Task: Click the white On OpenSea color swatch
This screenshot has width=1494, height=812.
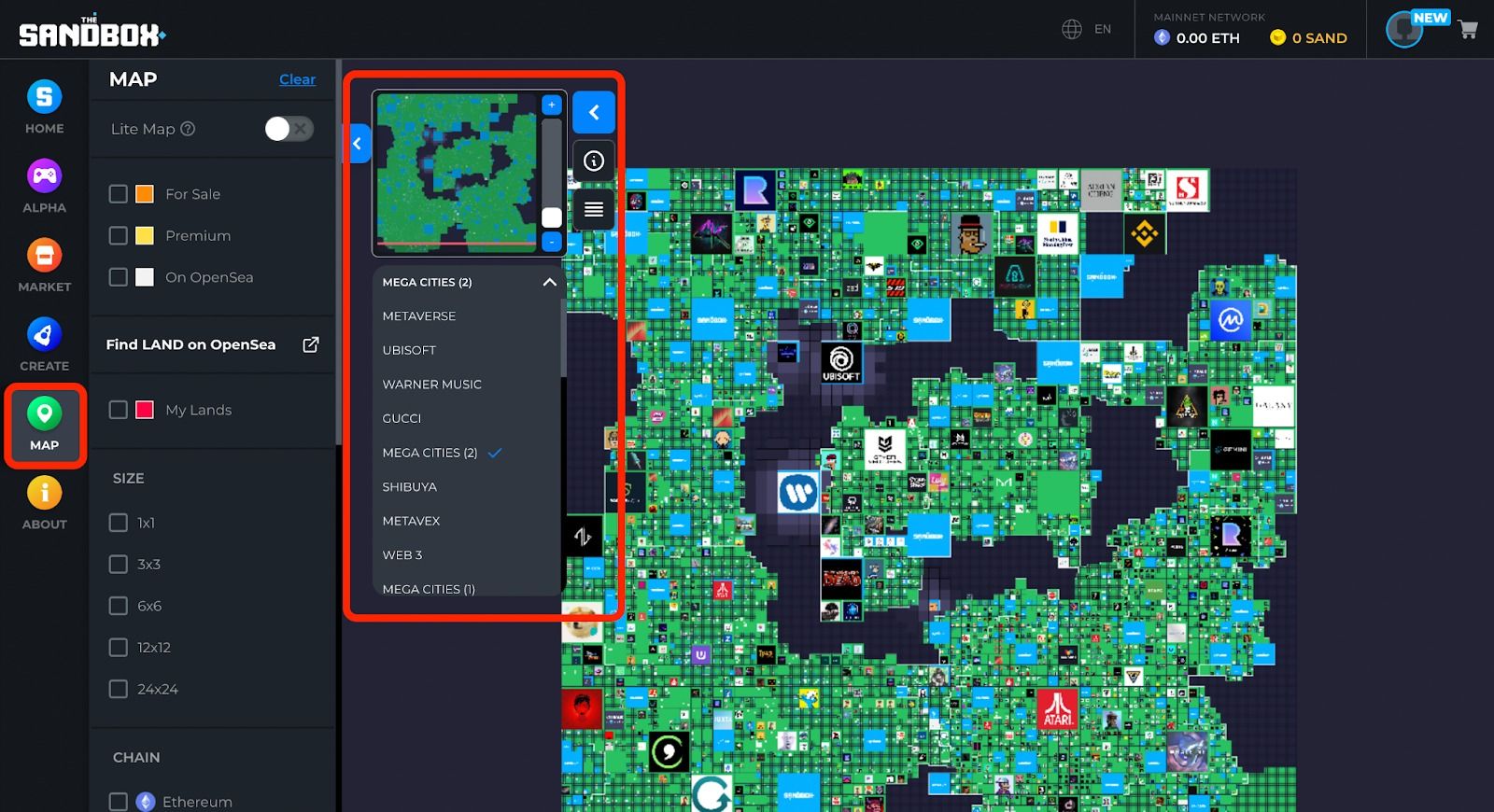Action: (145, 277)
